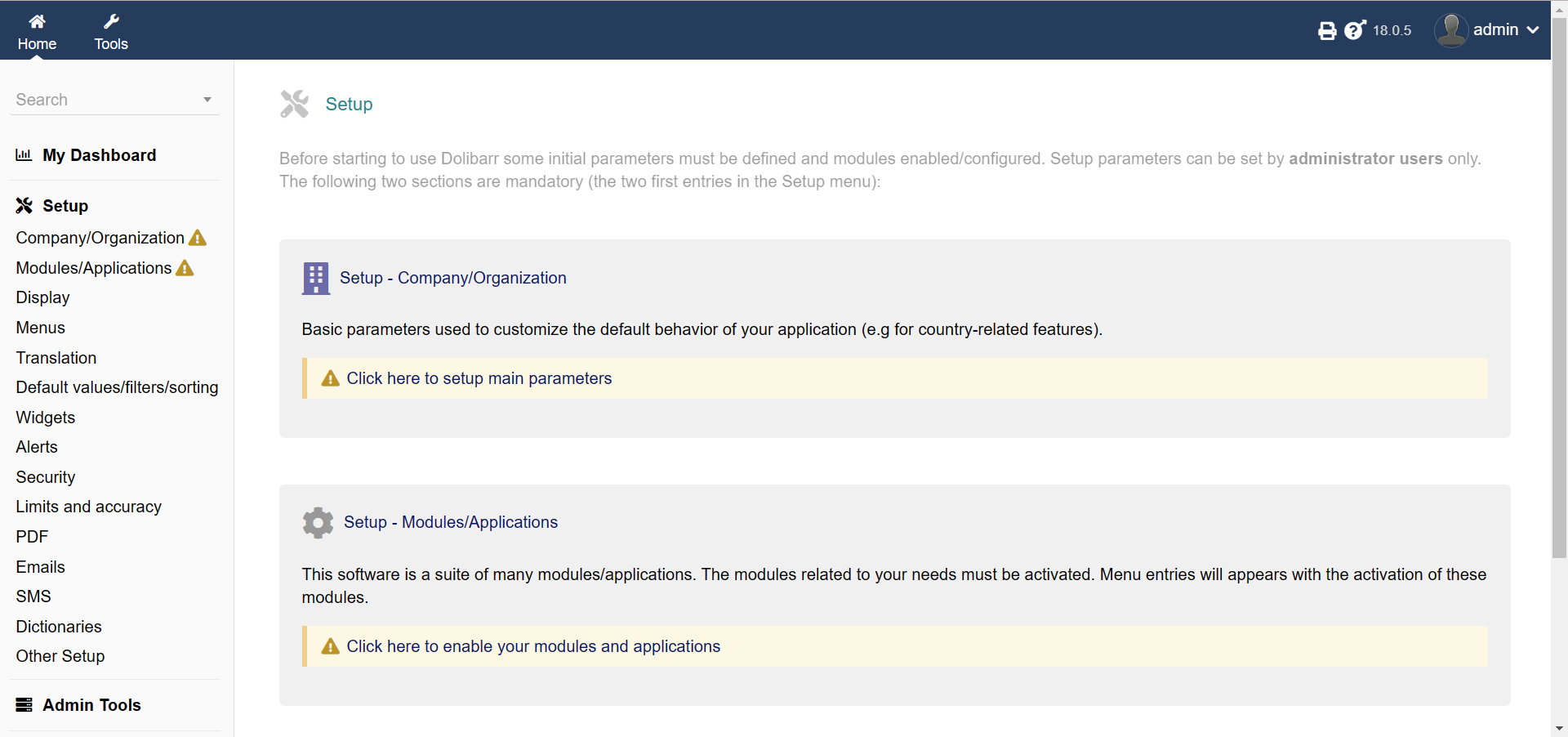Open the help question mark icon
The image size is (1568, 737).
1354,30
